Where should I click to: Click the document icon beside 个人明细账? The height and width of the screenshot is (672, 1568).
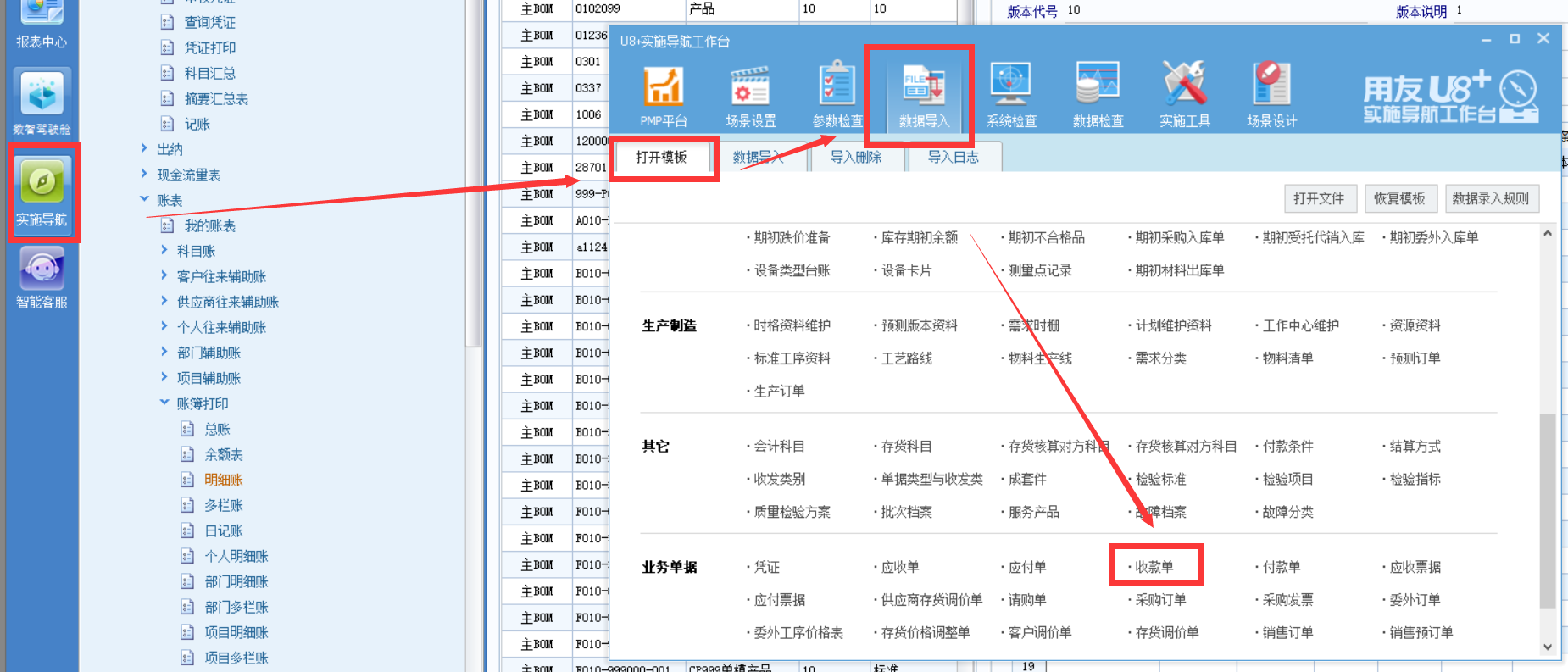[x=187, y=556]
